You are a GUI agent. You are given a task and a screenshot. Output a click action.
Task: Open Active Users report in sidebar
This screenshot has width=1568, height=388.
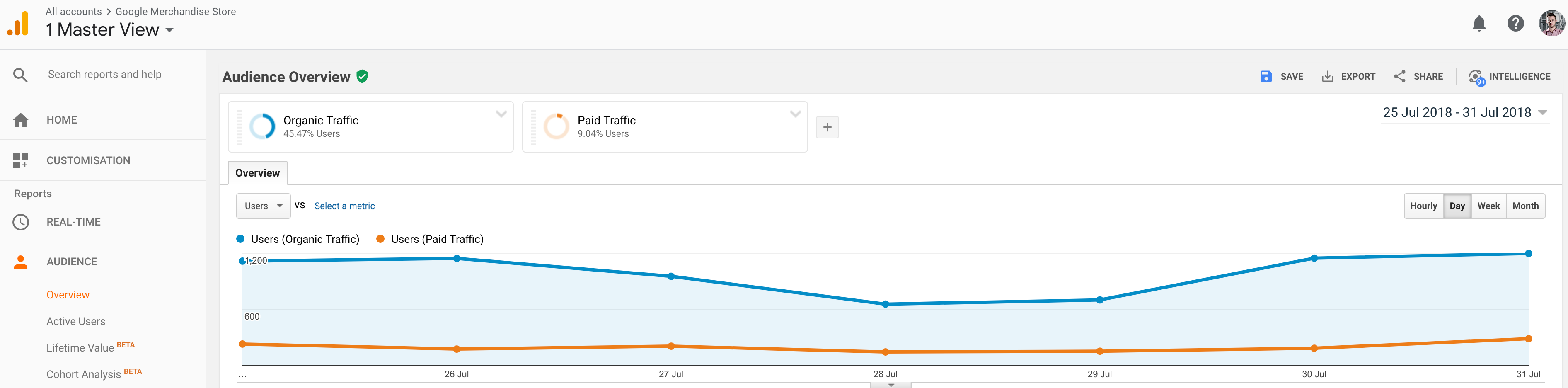click(76, 322)
